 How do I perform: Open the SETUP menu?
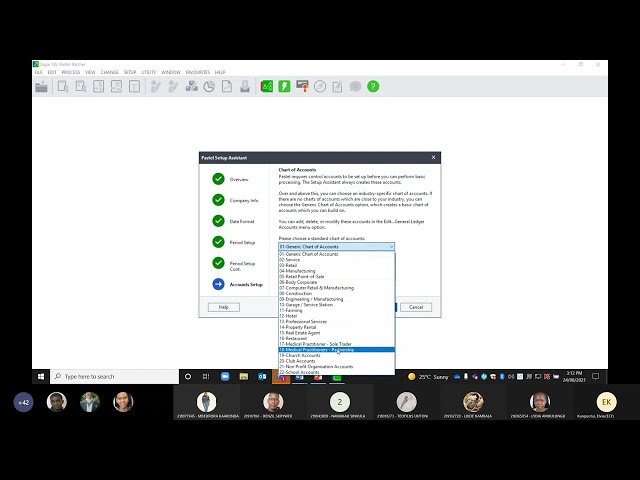tap(130, 72)
